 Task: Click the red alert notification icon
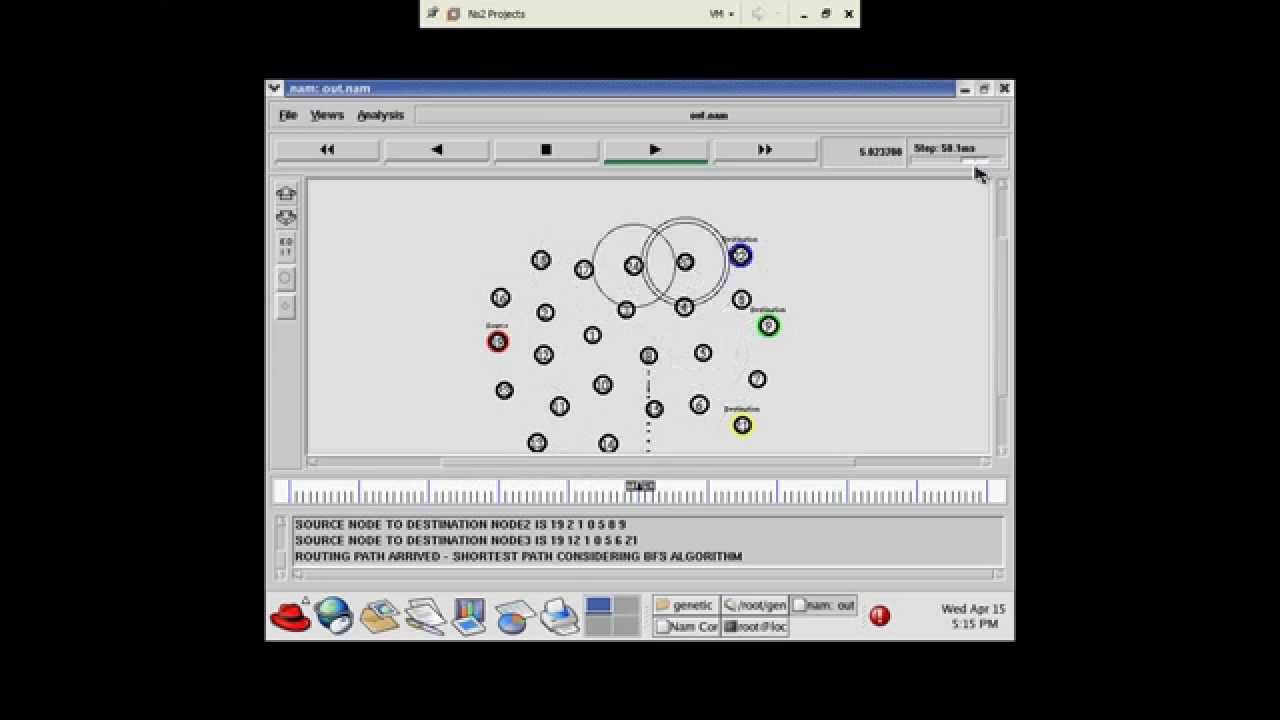[x=880, y=616]
